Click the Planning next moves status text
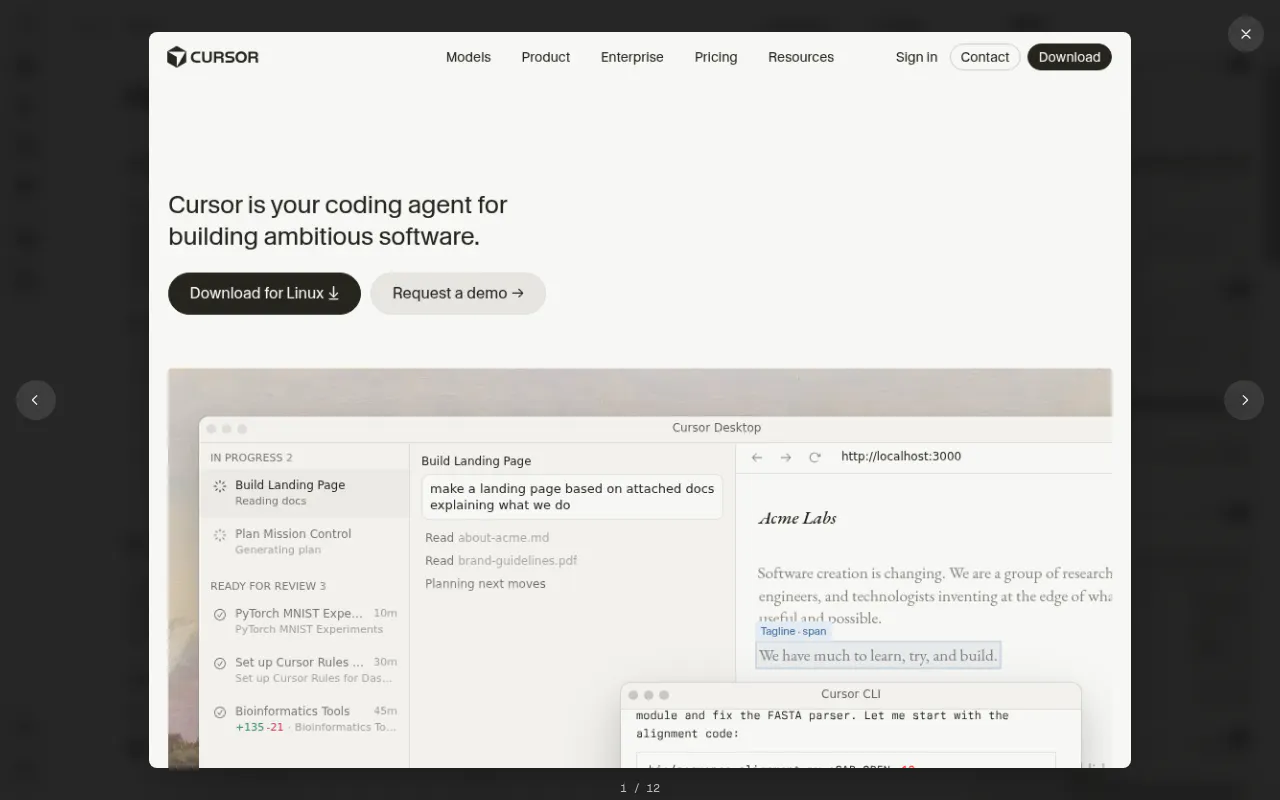The image size is (1280, 800). pos(485,584)
